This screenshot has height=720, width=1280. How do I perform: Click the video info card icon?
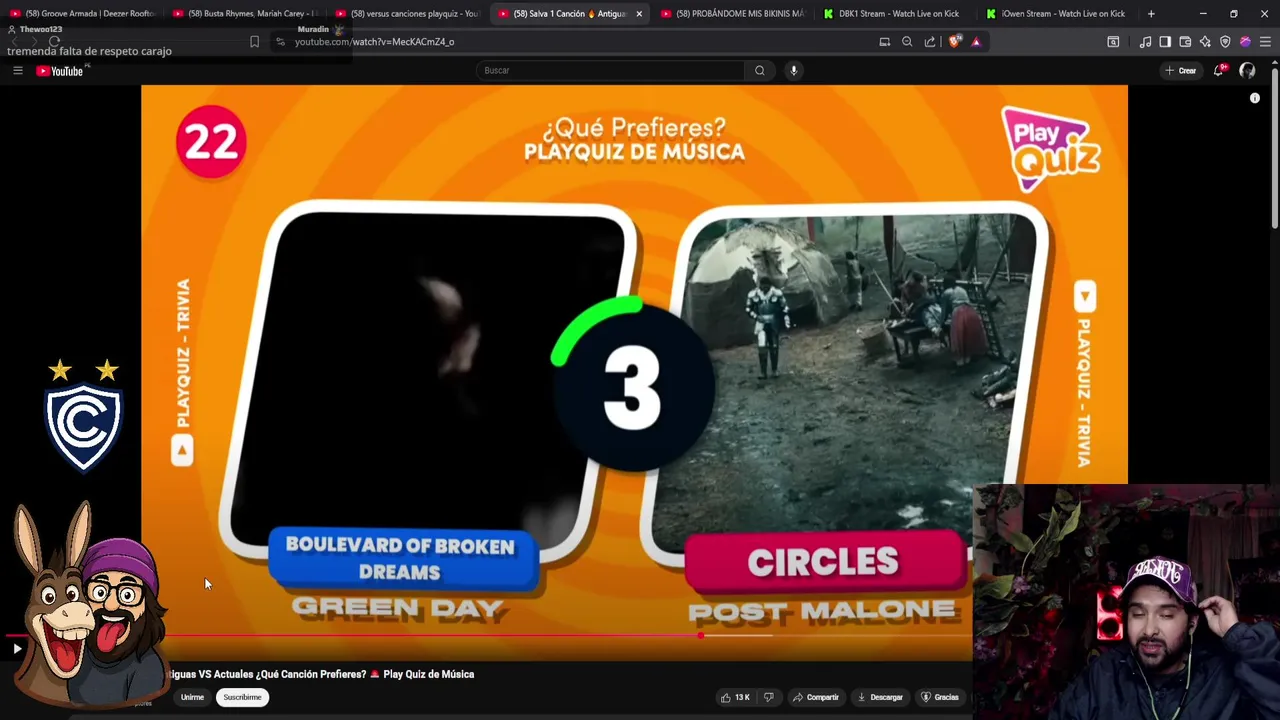1255,98
